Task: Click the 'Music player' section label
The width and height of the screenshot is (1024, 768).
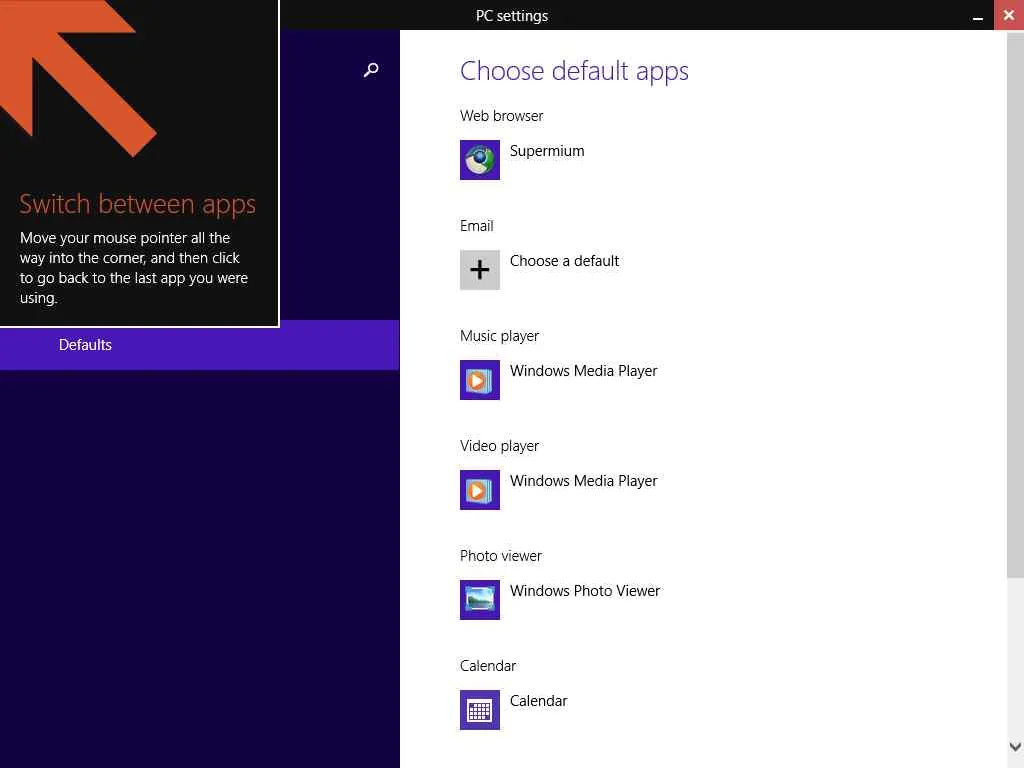Action: [x=499, y=336]
